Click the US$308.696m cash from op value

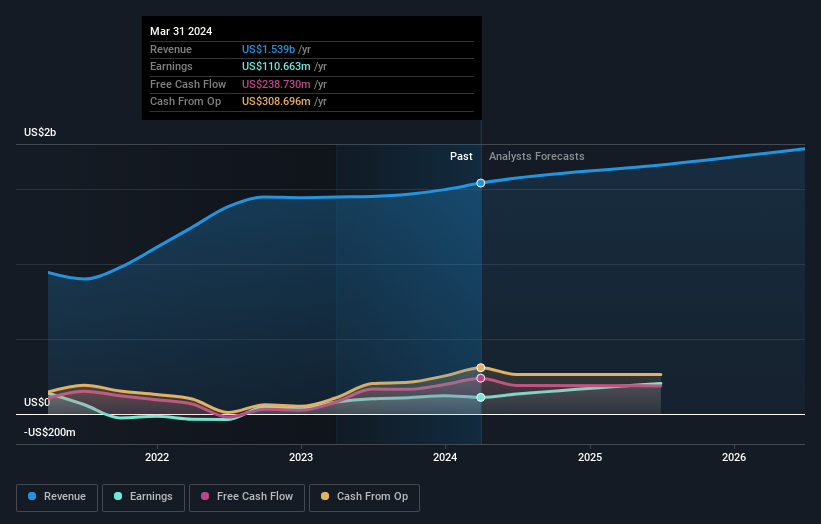coord(276,102)
